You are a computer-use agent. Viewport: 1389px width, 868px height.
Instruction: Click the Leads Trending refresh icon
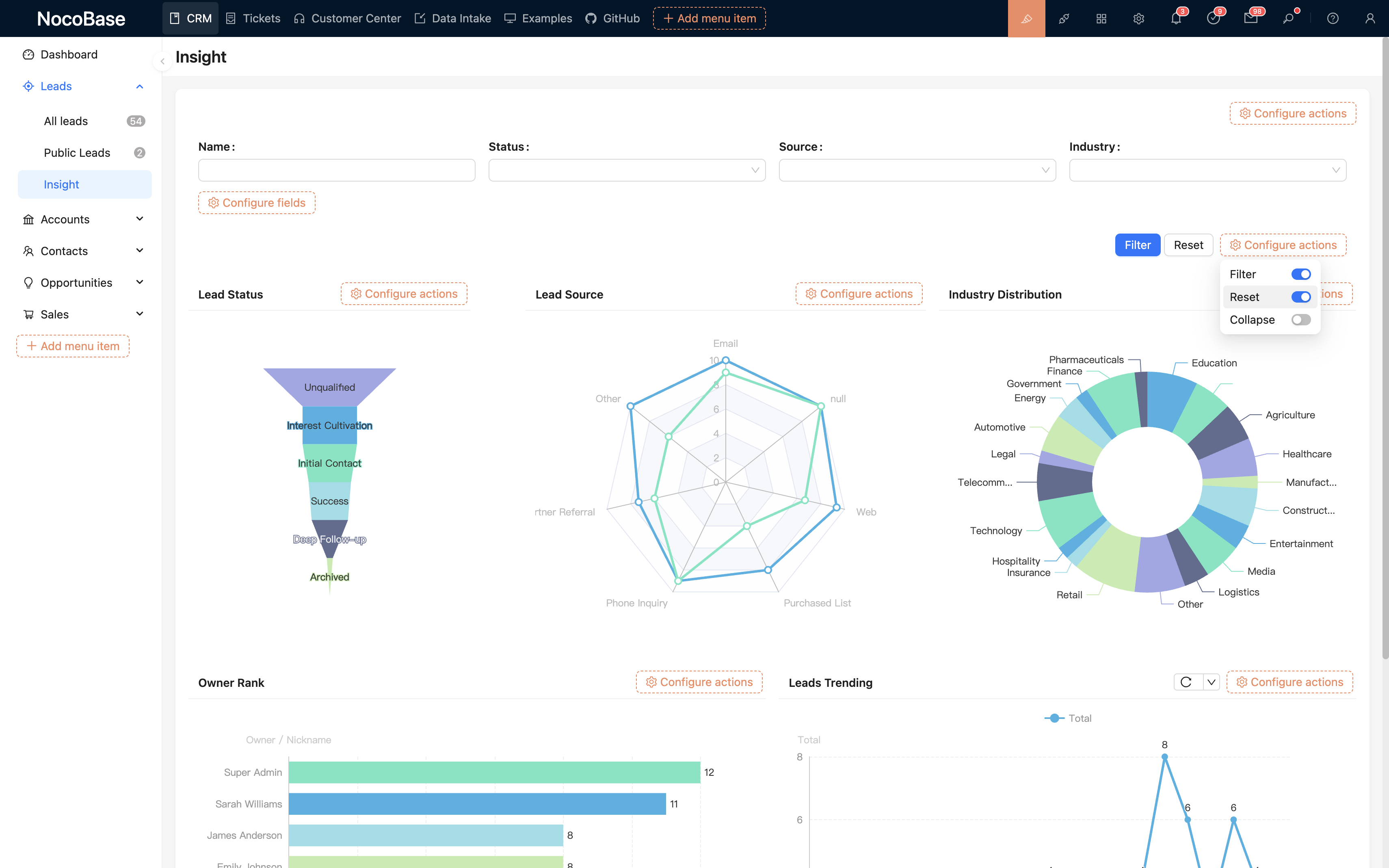(x=1186, y=682)
